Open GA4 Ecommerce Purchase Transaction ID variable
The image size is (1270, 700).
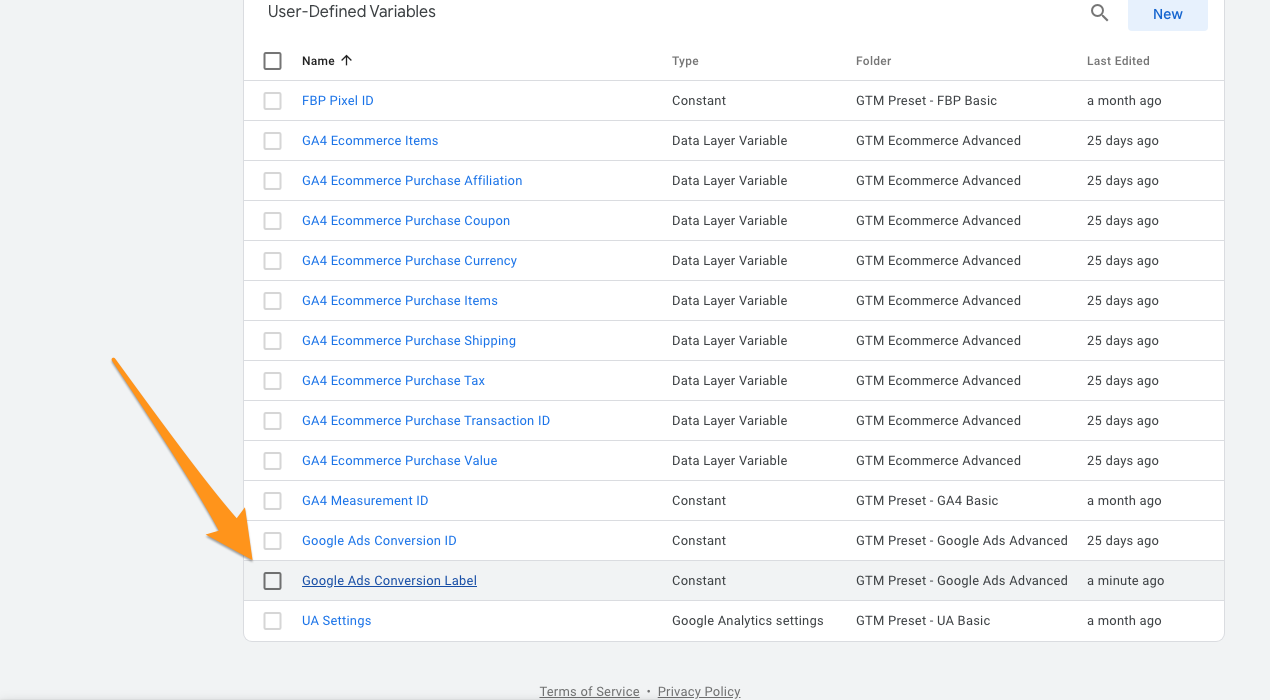[x=426, y=421]
